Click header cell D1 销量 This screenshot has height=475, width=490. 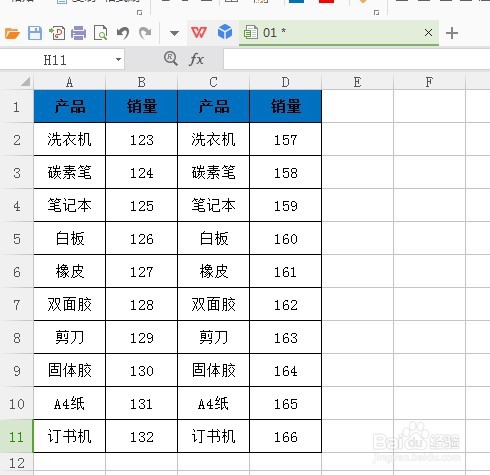tap(285, 106)
